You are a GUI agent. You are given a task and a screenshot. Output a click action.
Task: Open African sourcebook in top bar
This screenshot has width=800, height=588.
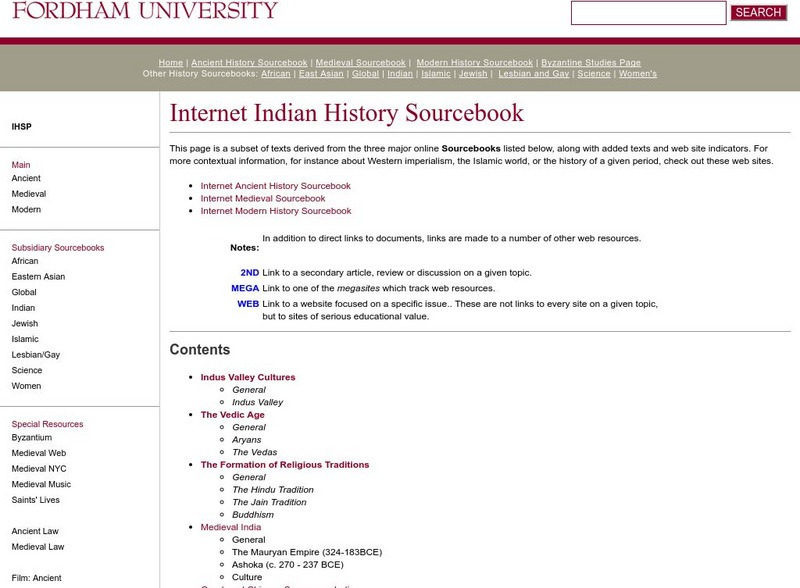pos(276,74)
